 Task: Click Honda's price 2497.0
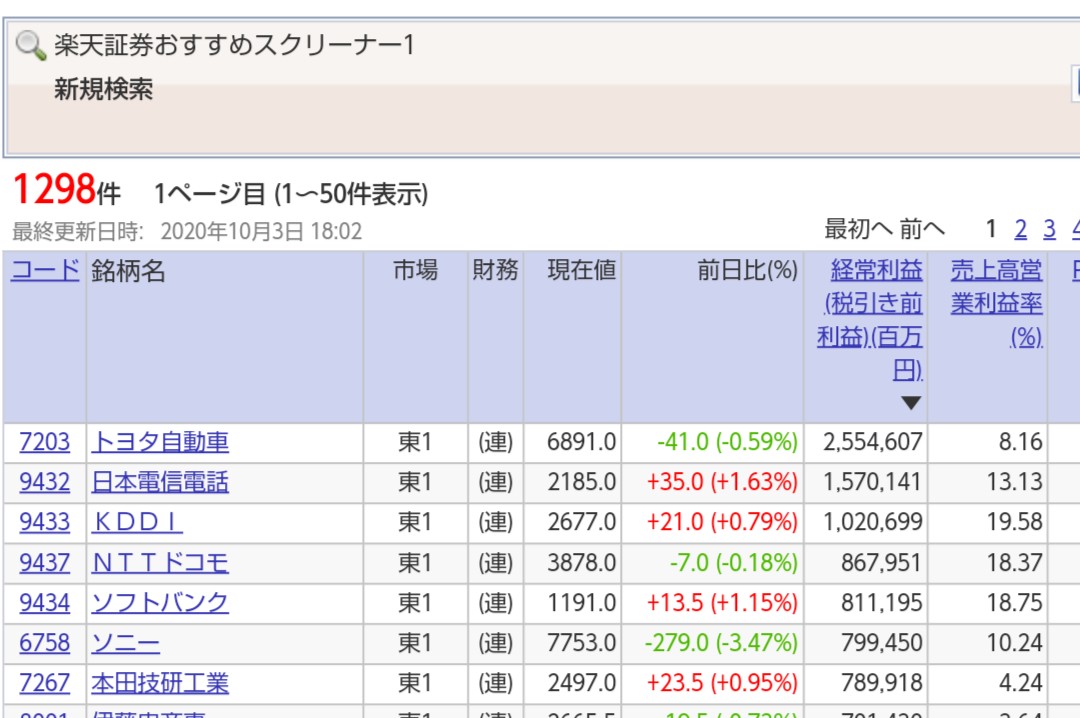coord(581,682)
